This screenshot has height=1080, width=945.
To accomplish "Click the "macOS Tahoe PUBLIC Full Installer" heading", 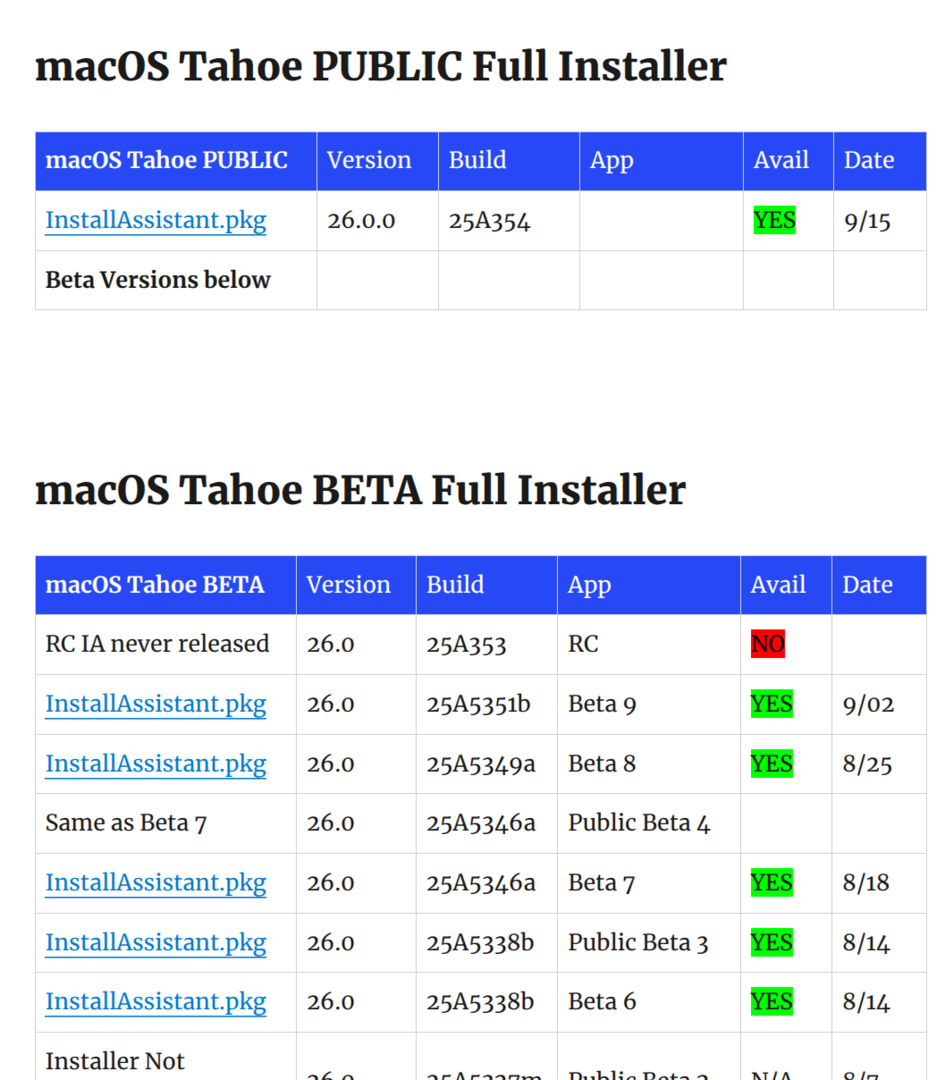I will [381, 67].
